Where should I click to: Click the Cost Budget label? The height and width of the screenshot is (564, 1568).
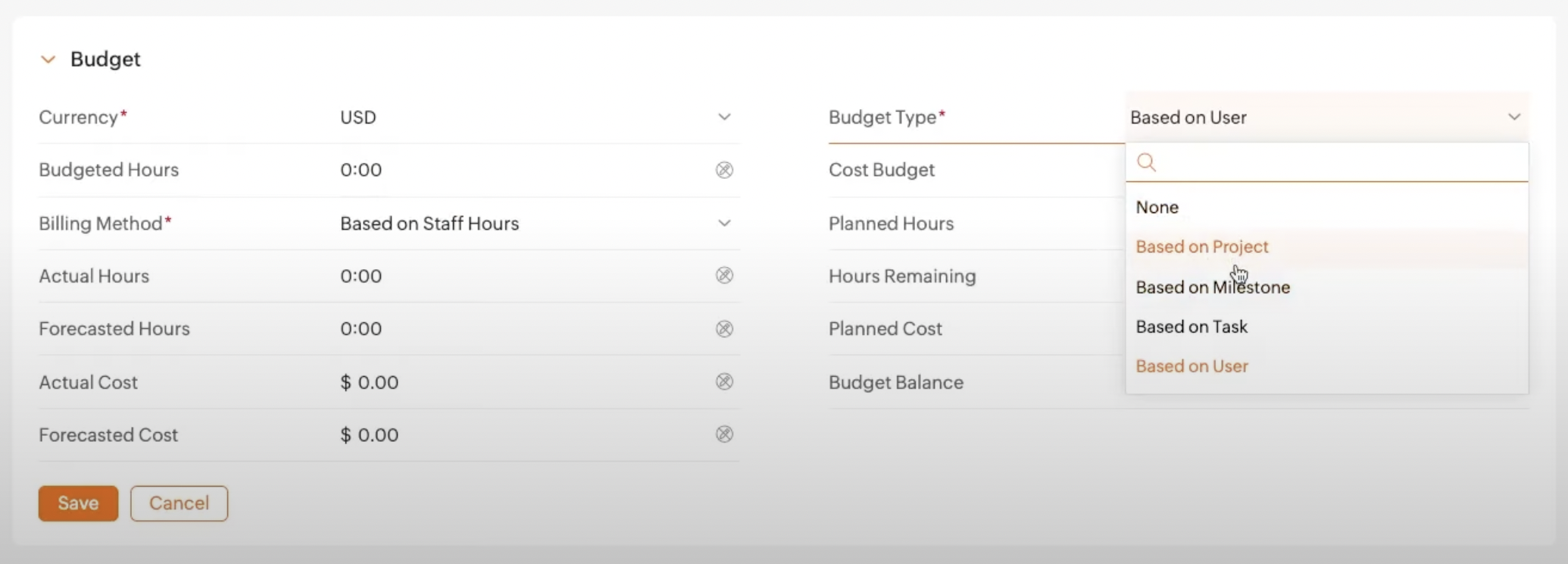pyautogui.click(x=882, y=170)
